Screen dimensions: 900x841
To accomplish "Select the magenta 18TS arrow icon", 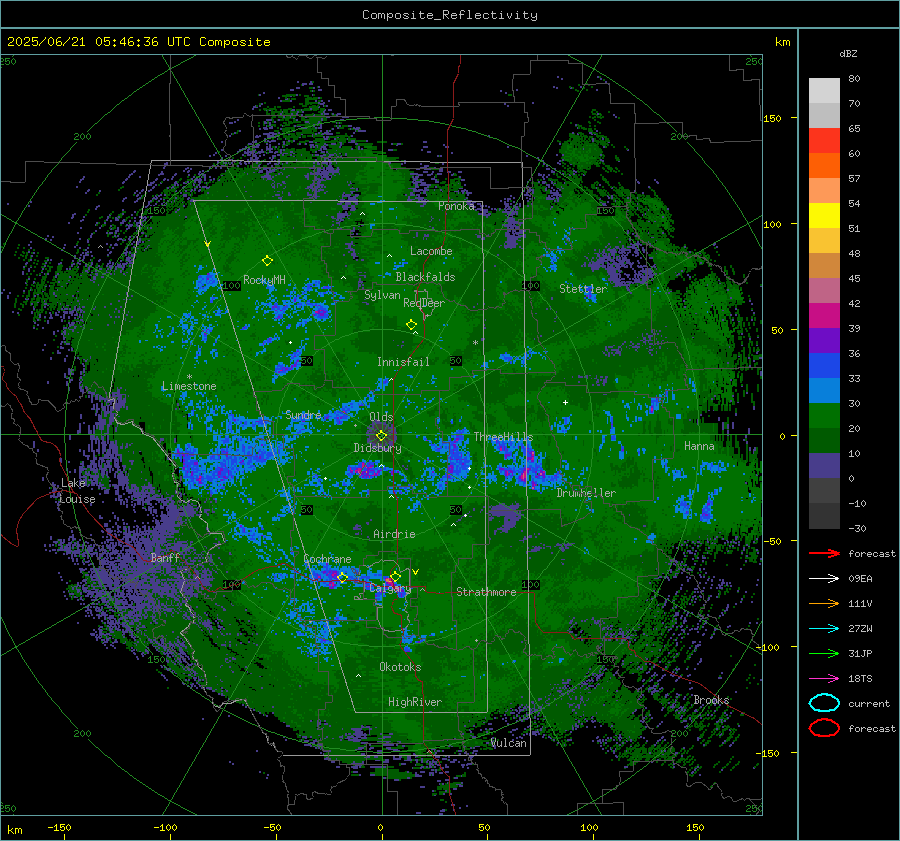I will pos(824,679).
